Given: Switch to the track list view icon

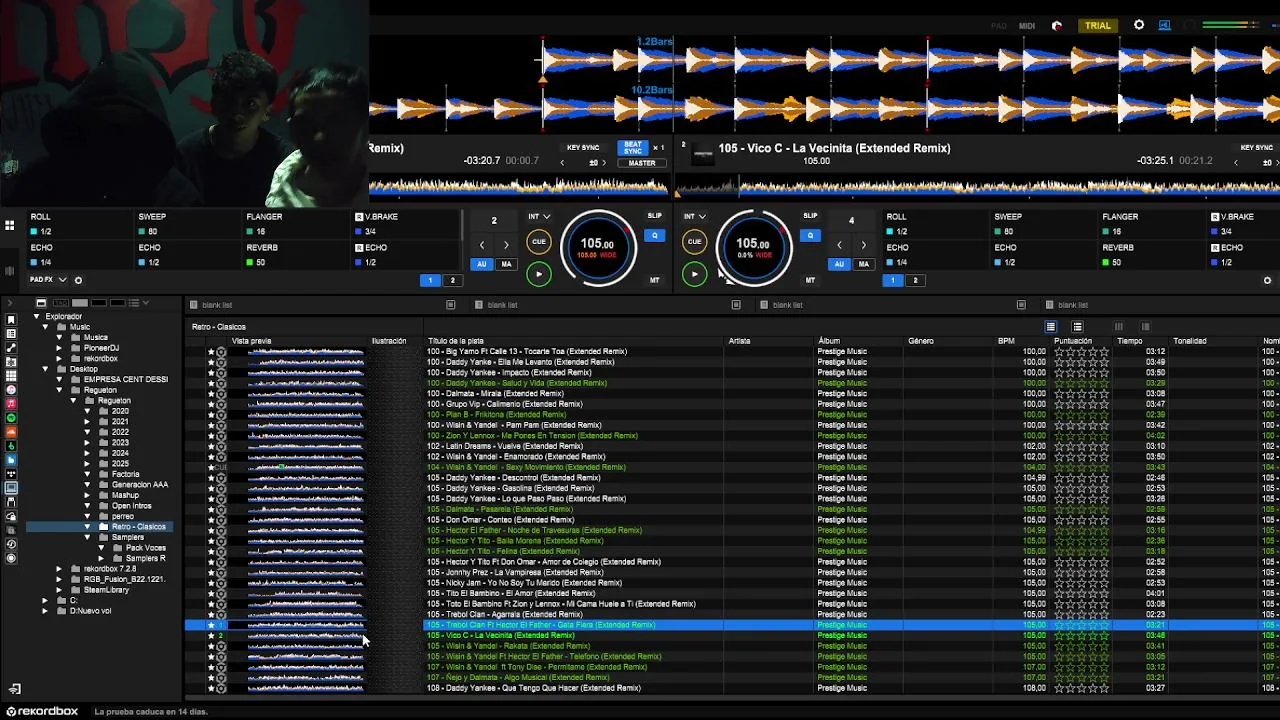Looking at the screenshot, I should coord(1050,327).
